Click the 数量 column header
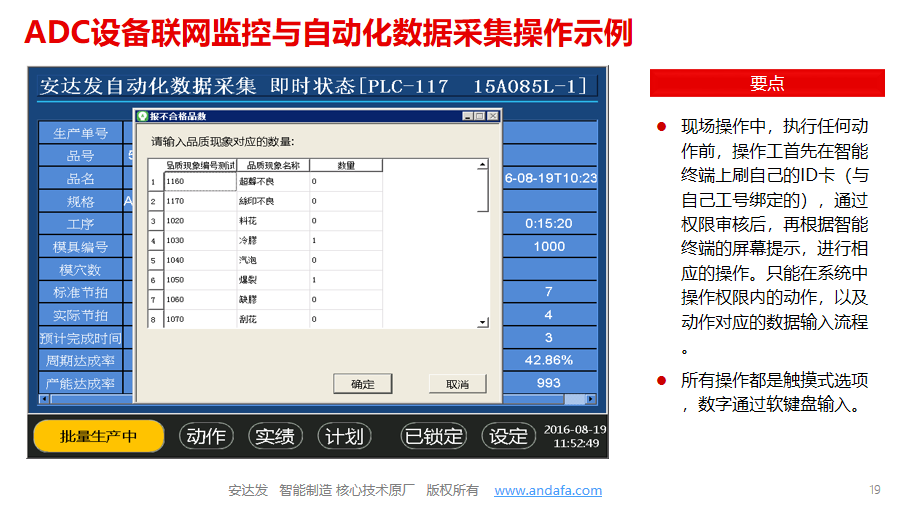Image resolution: width=907 pixels, height=509 pixels. (x=345, y=165)
